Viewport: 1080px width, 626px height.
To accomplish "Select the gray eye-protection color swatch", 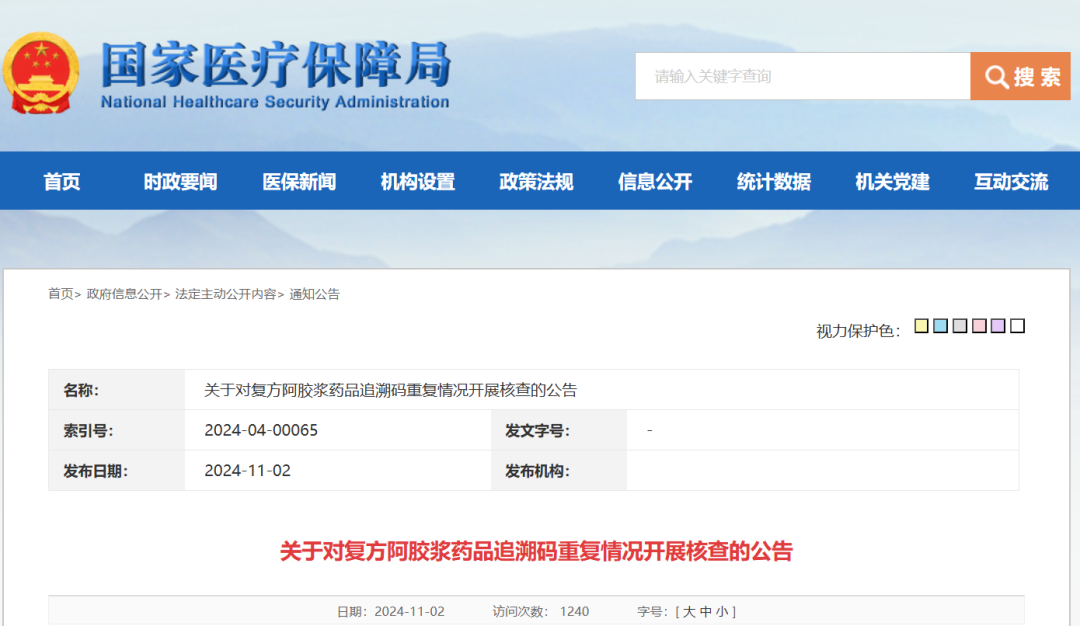I will [x=959, y=326].
